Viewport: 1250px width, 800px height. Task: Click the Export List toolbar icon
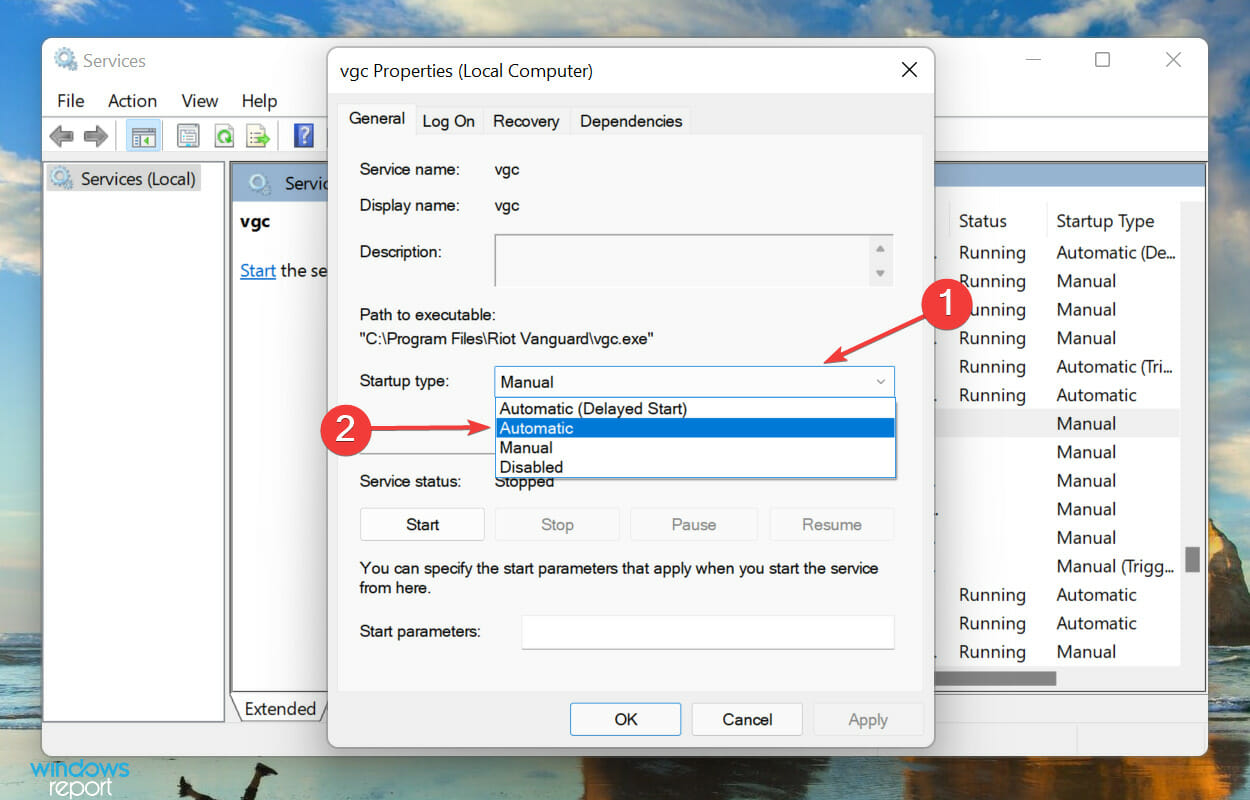[258, 136]
